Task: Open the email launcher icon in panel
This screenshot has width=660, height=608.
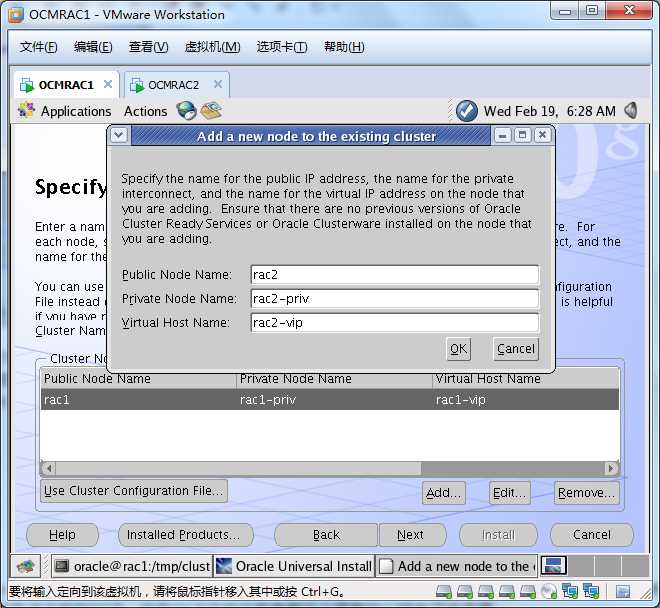Action: coord(210,111)
